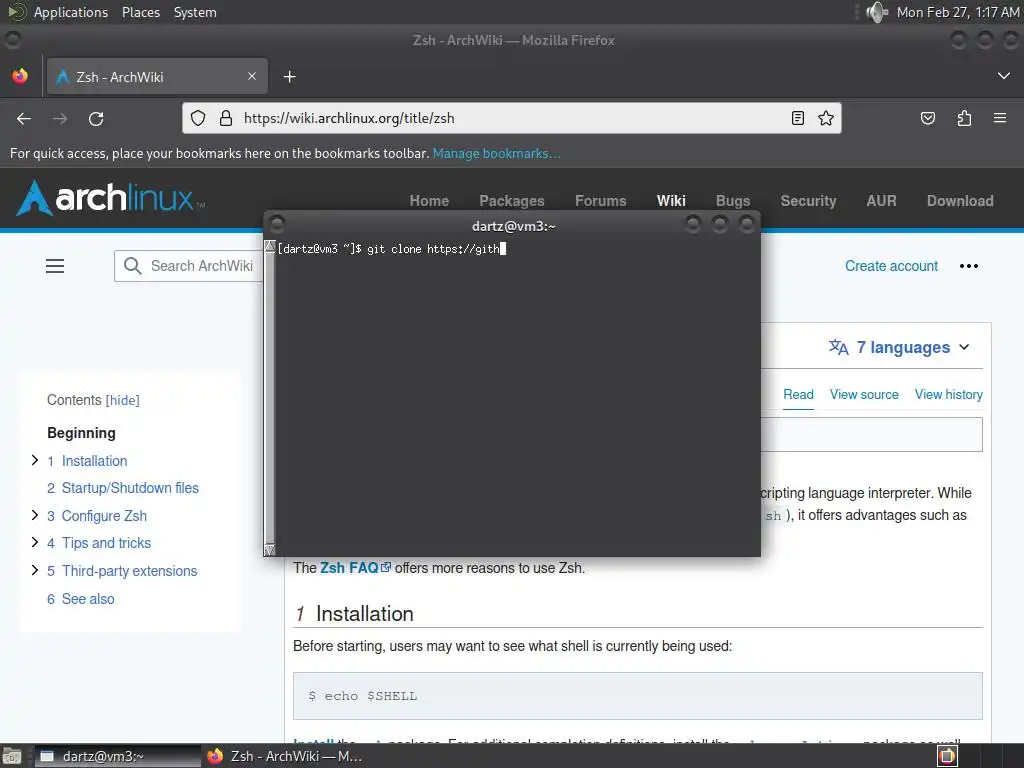Screen dimensions: 1024x768
Task: Expand Tips and tricks contents section
Action: point(35,543)
